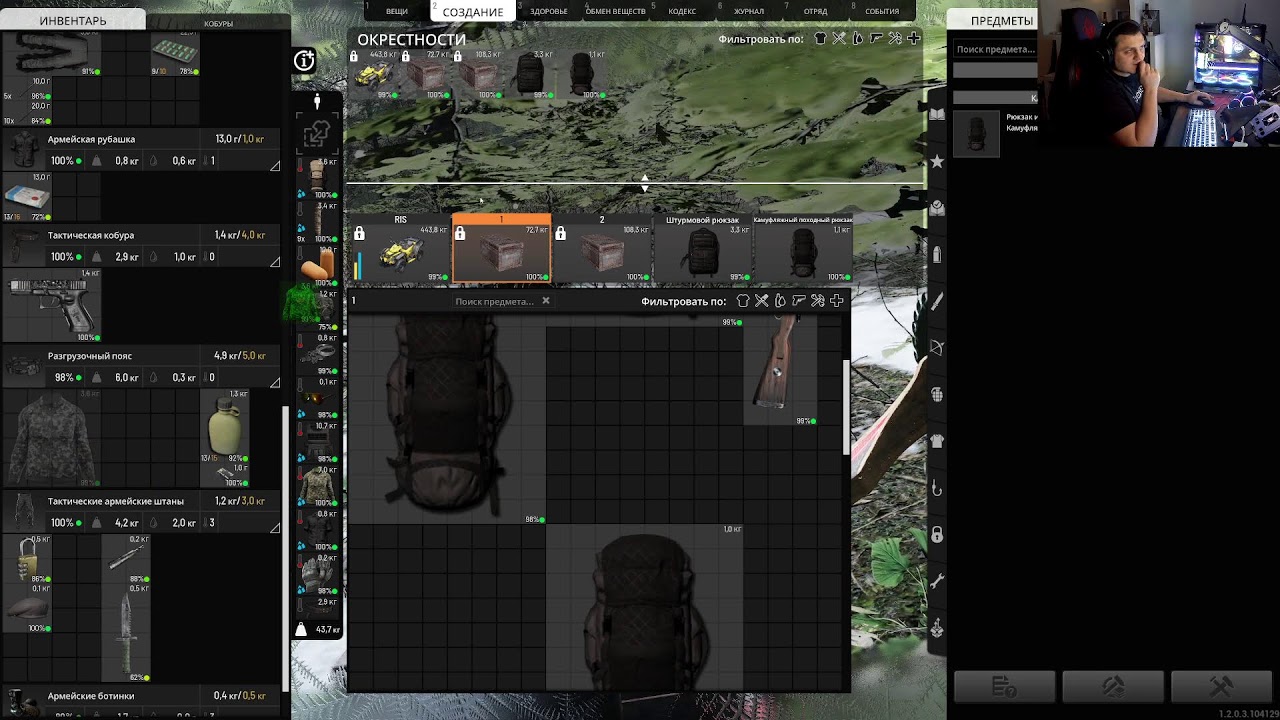Select the pistol in Тактическая кобура
This screenshot has height=720, width=1280.
[52, 305]
